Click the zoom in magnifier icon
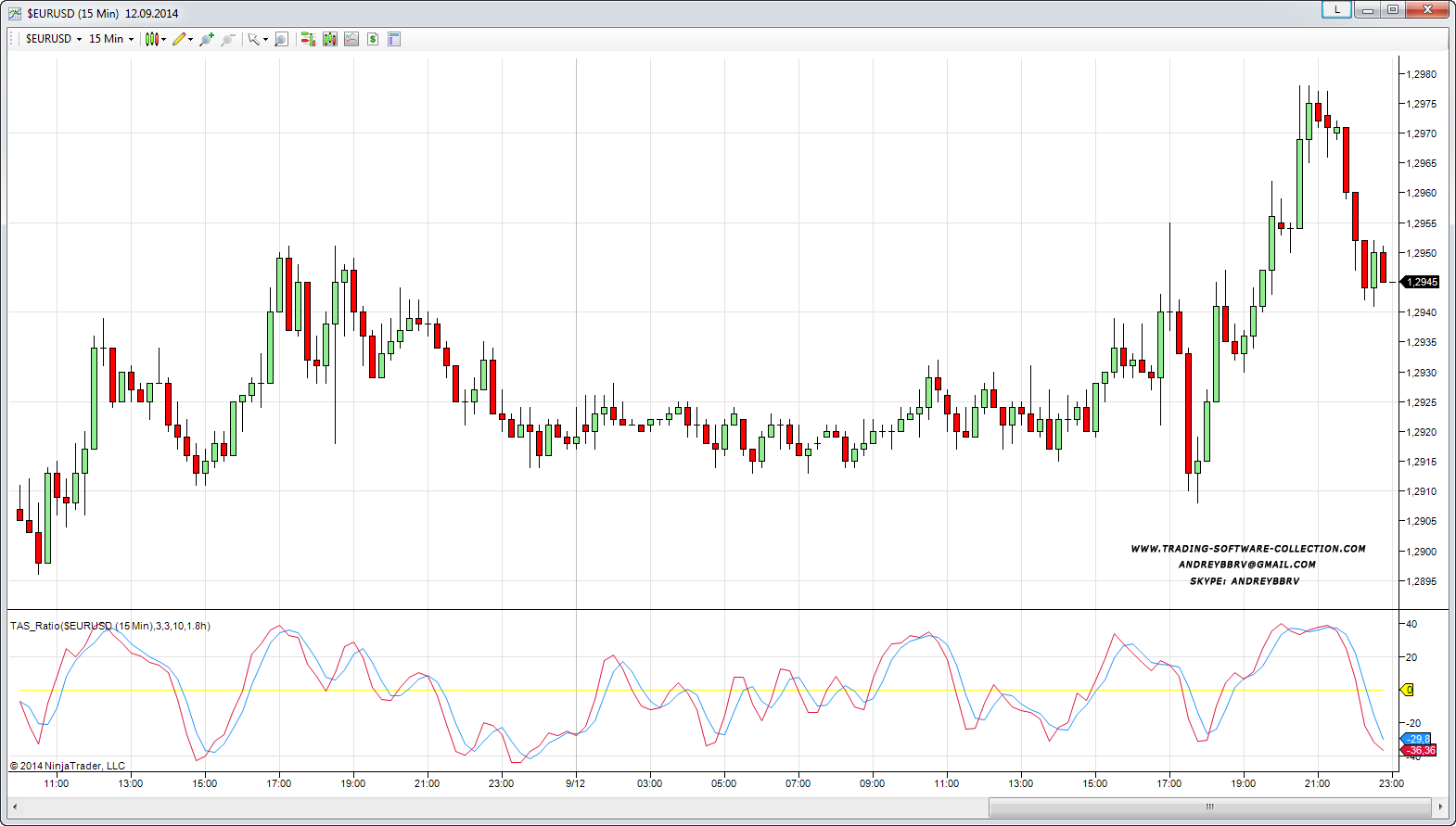Viewport: 1456px width, 826px height. tap(206, 39)
